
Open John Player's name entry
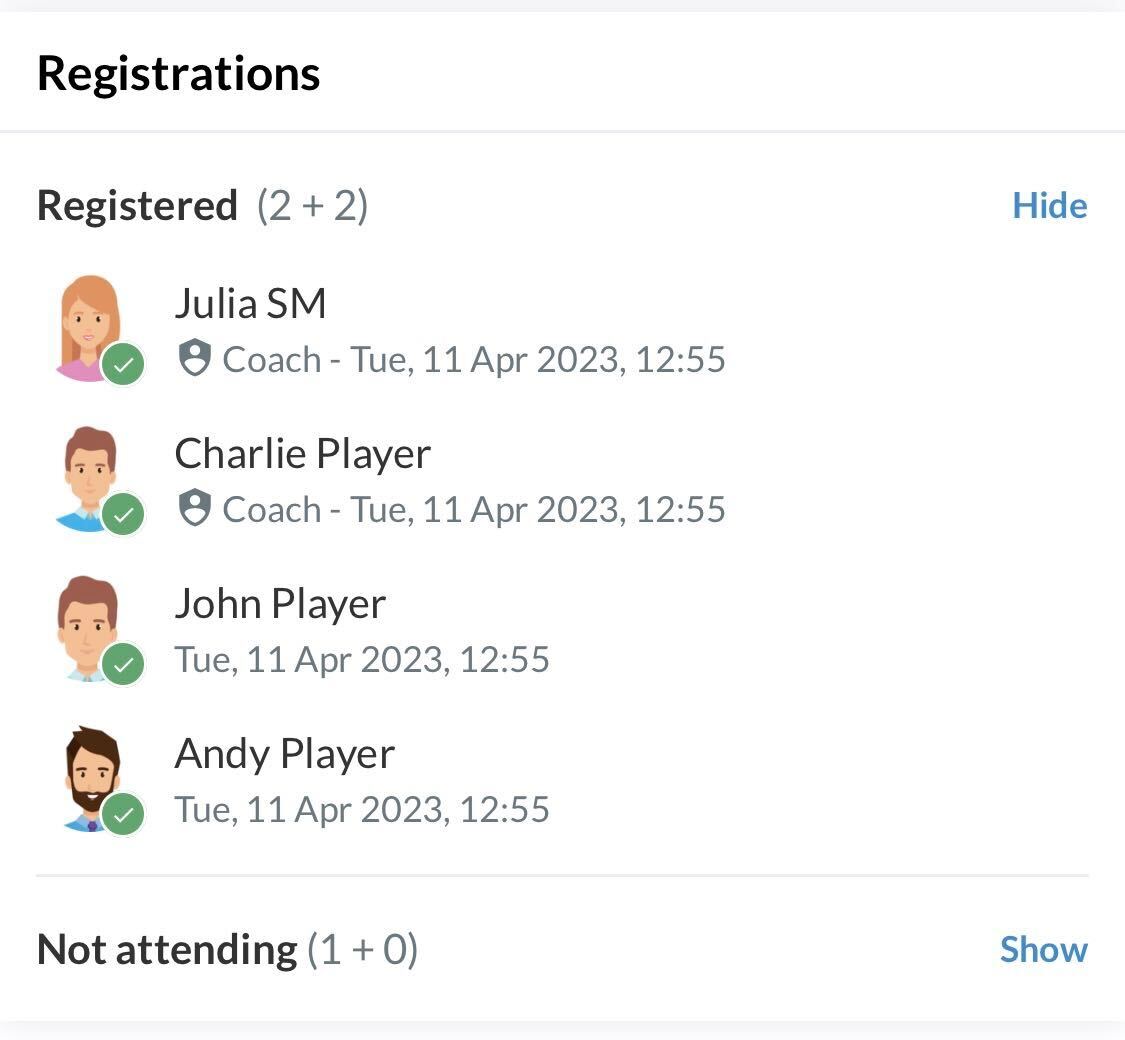[280, 604]
